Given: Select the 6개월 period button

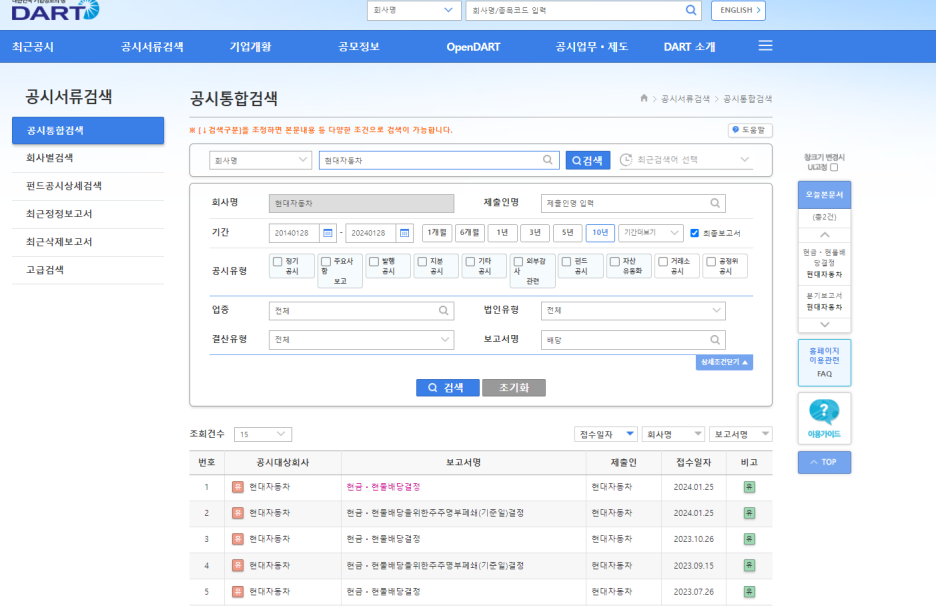Looking at the screenshot, I should pyautogui.click(x=470, y=233).
